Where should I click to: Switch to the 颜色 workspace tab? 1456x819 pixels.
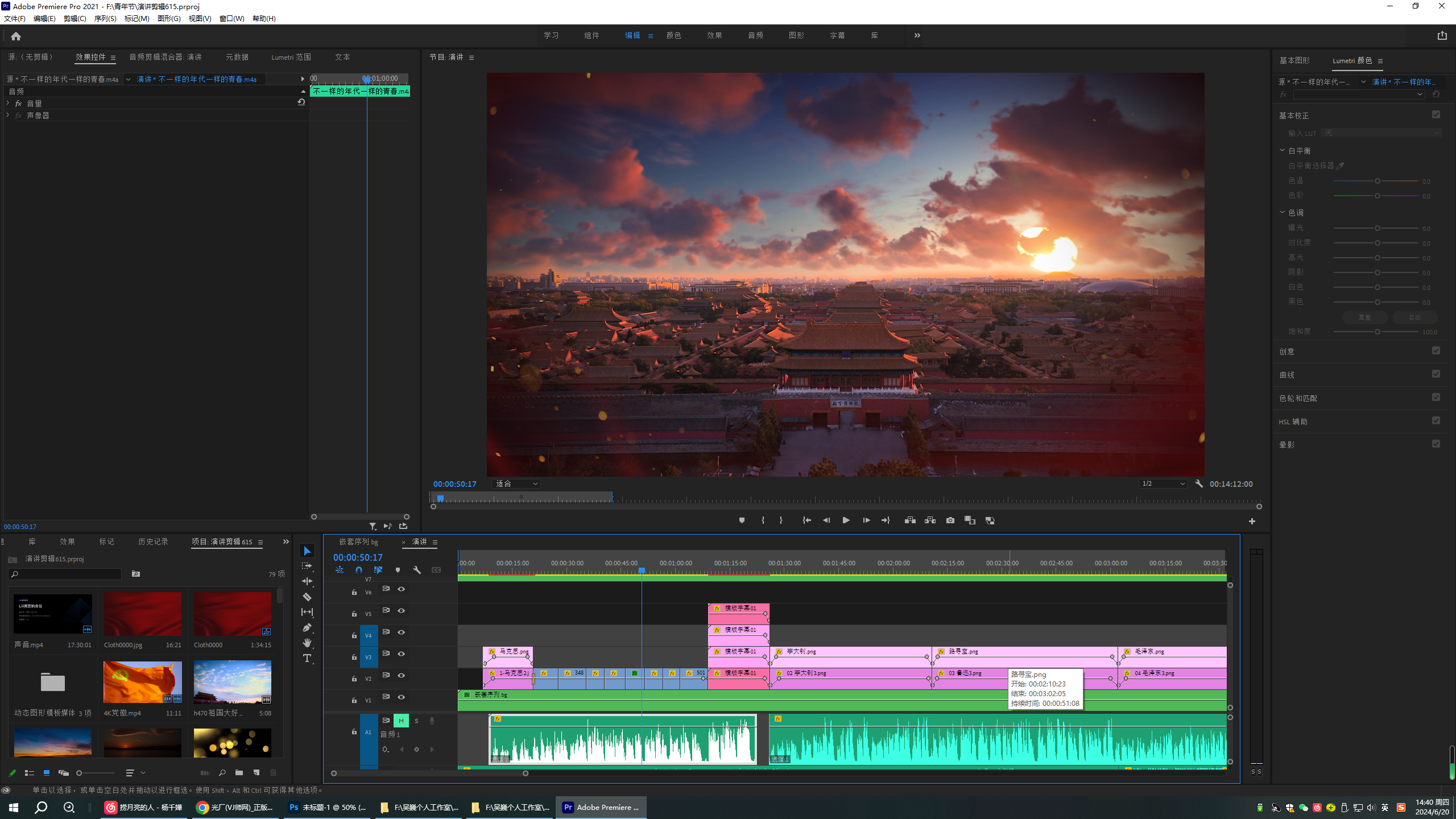coord(673,35)
